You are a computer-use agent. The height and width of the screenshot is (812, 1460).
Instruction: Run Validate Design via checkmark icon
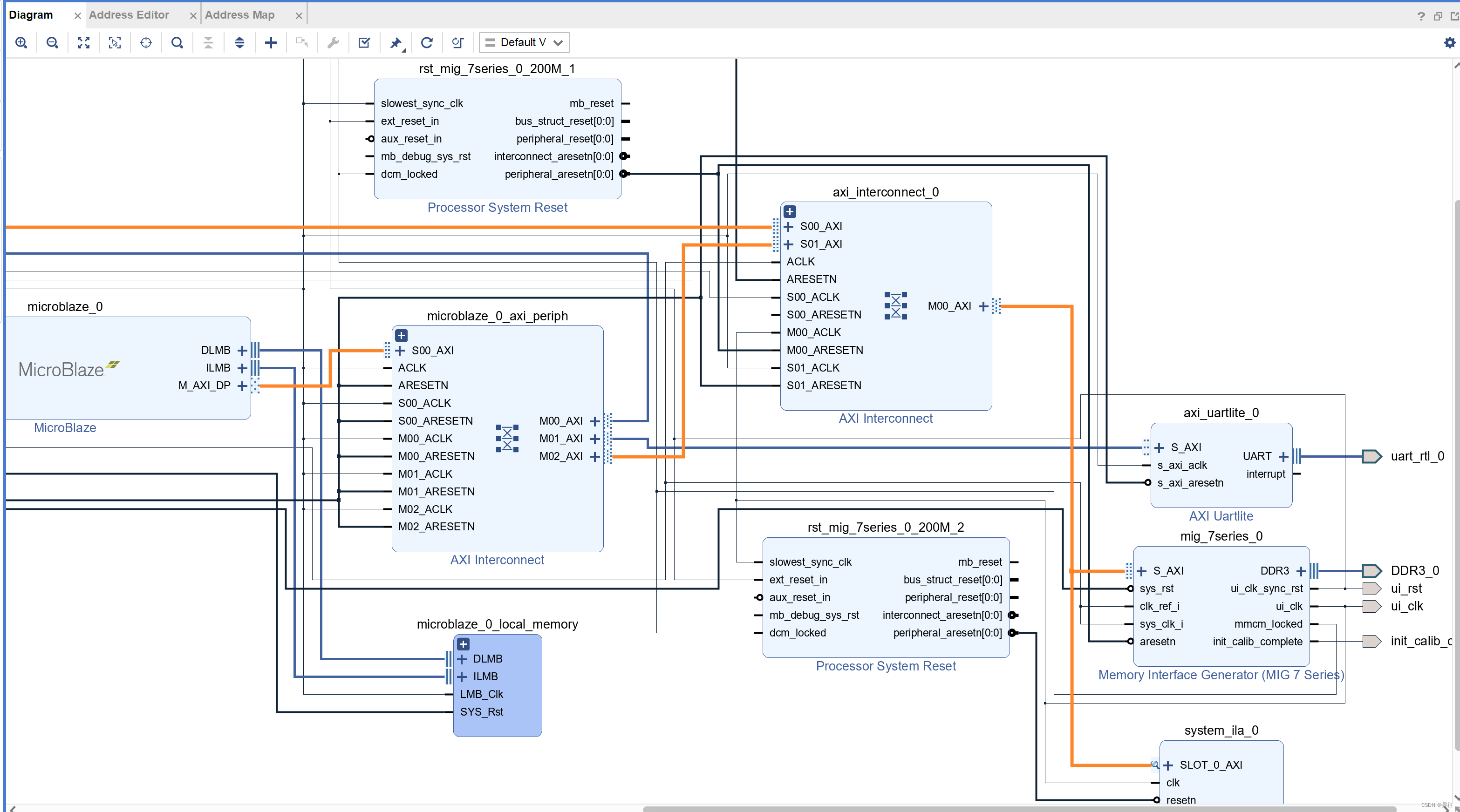coord(364,42)
